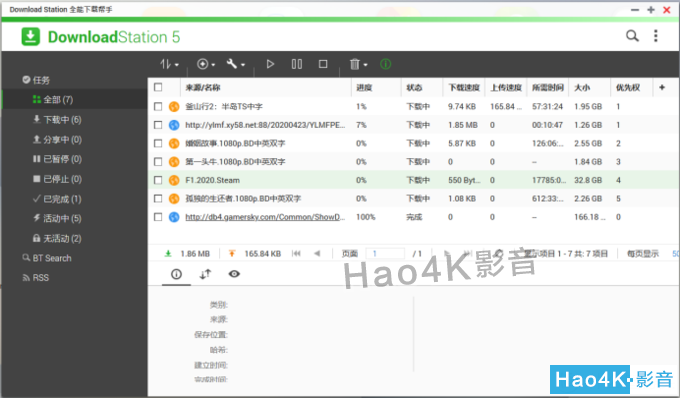680x398 pixels.
Task: Open the 每页显示 items-per-page dropdown
Action: click(675, 254)
